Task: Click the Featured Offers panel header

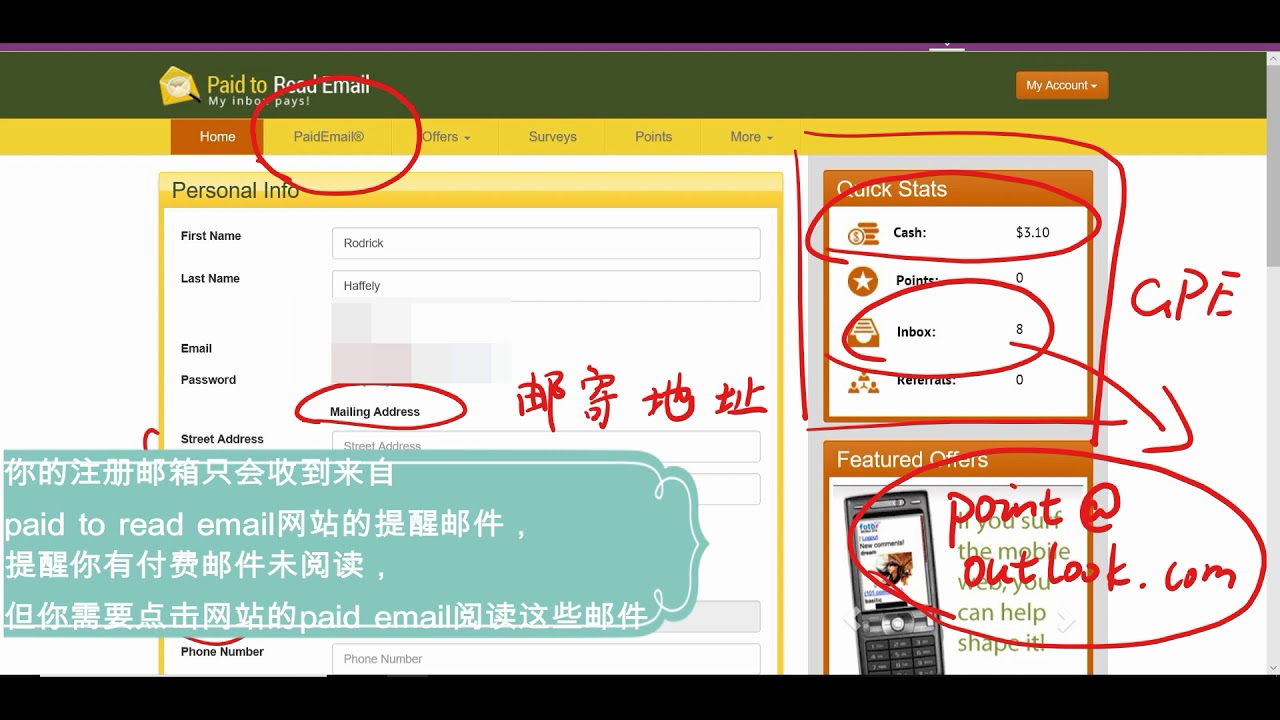Action: [x=958, y=460]
